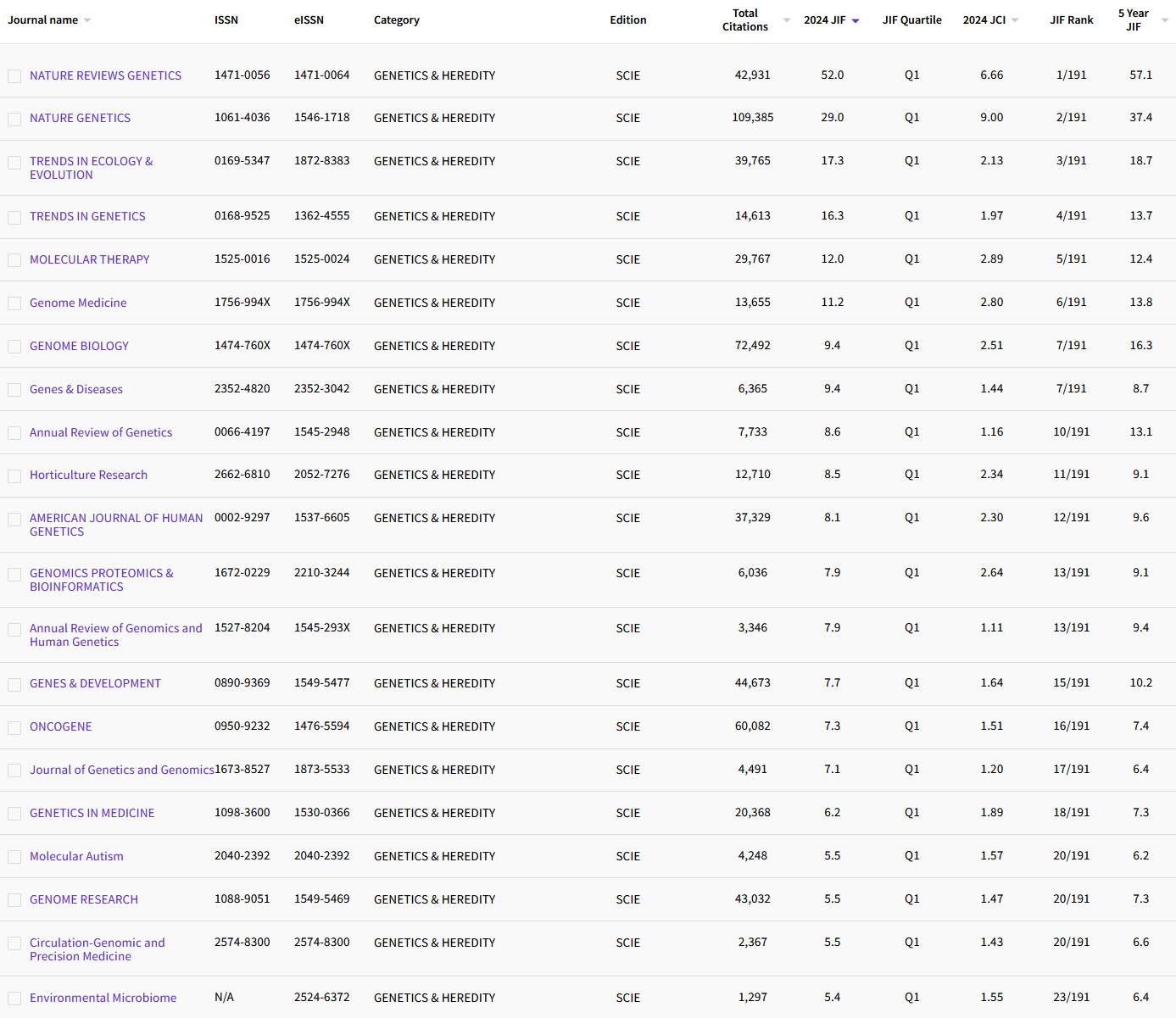Click JIF rank 10/191
This screenshot has width=1176, height=1018.
click(x=1072, y=432)
